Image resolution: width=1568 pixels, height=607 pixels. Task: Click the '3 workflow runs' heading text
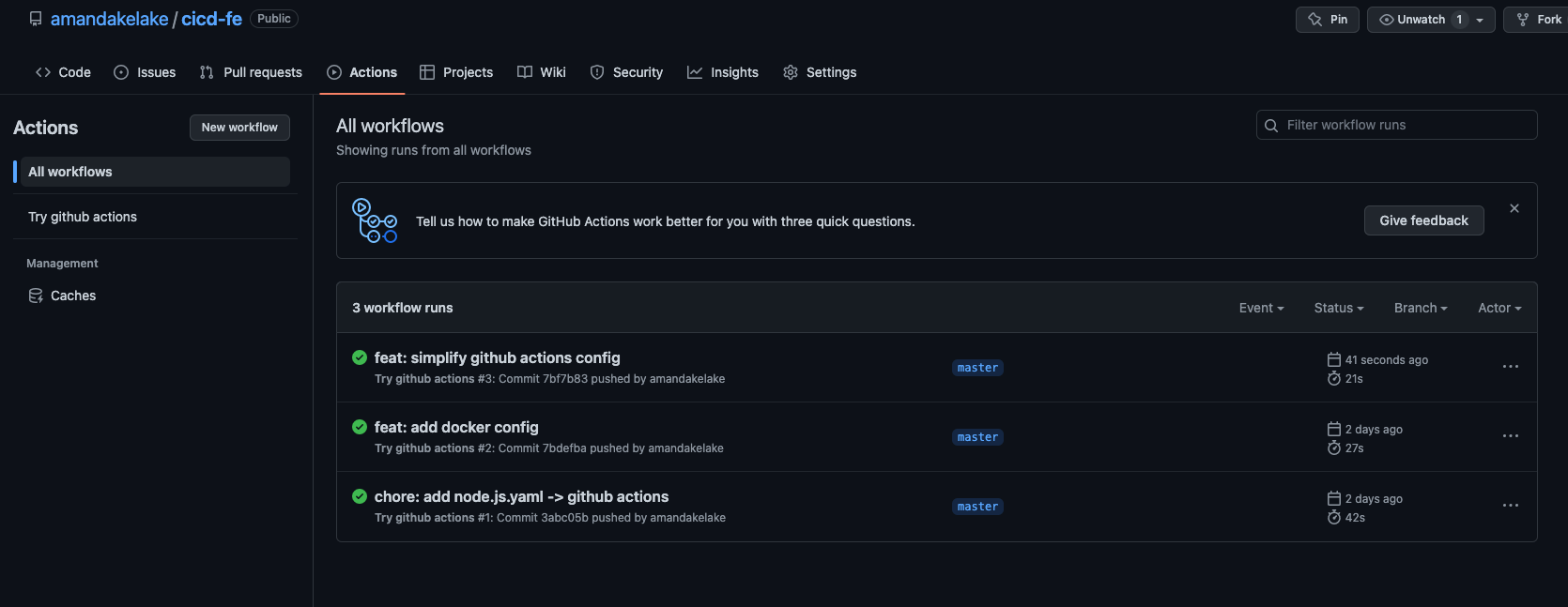coord(403,308)
